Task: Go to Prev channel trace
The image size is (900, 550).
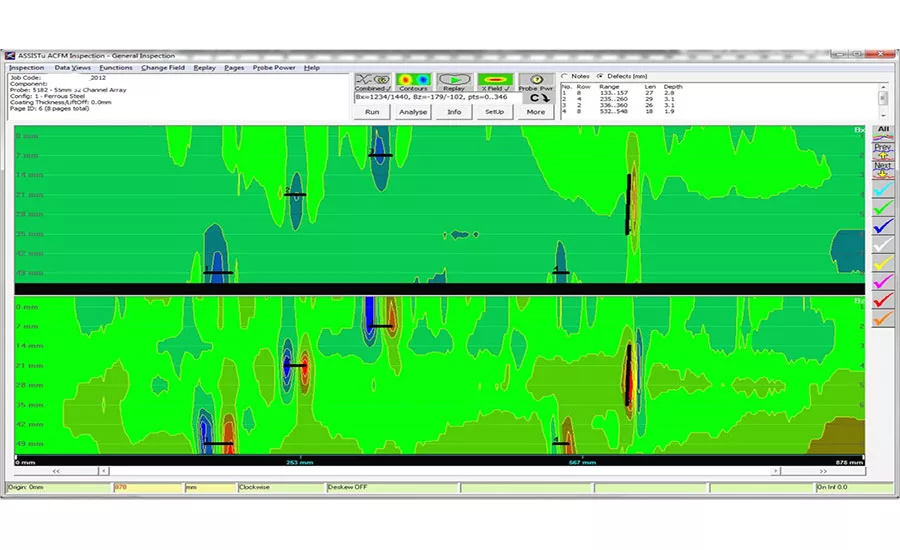Action: [x=883, y=152]
